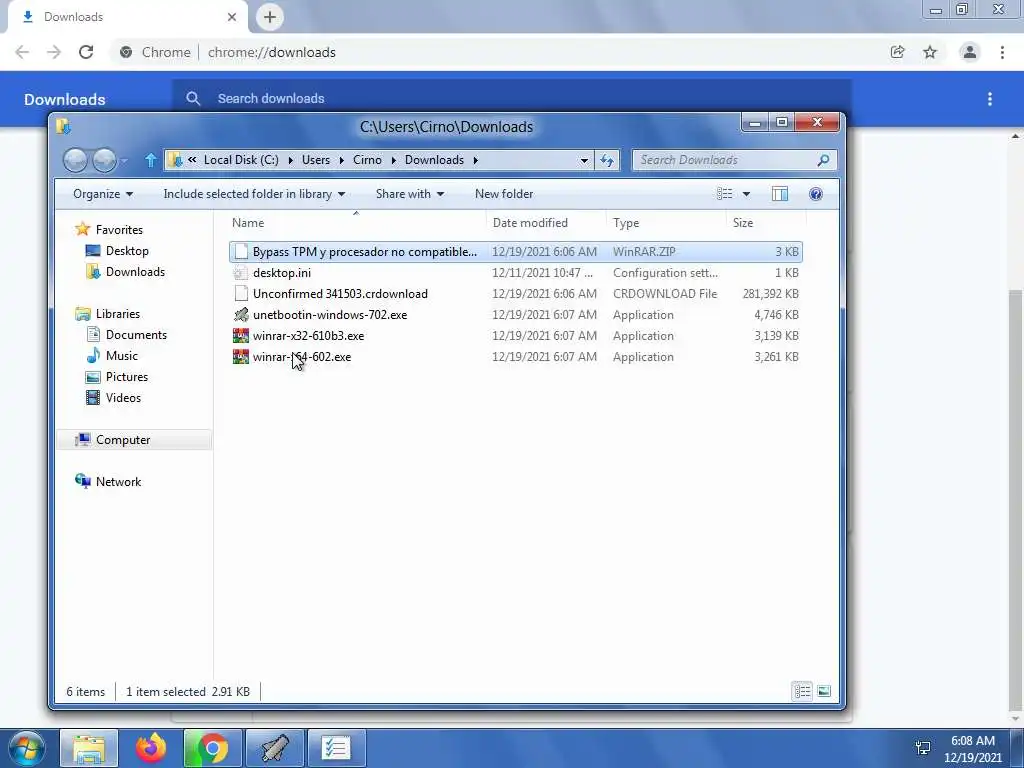This screenshot has height=768, width=1024.
Task: Open a new Chrome tab
Action: click(270, 17)
